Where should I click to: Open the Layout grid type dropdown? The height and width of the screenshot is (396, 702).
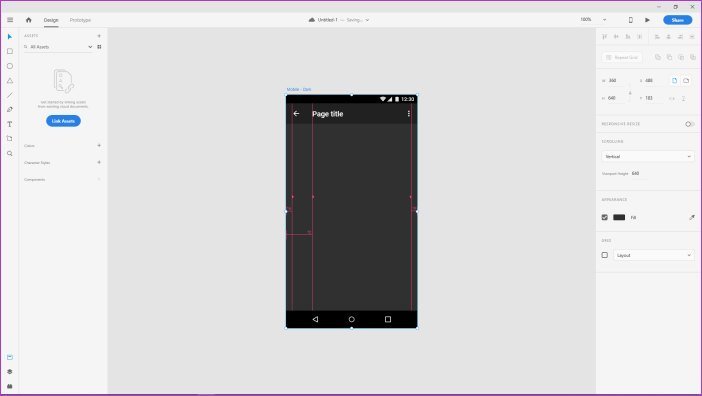[x=654, y=255]
